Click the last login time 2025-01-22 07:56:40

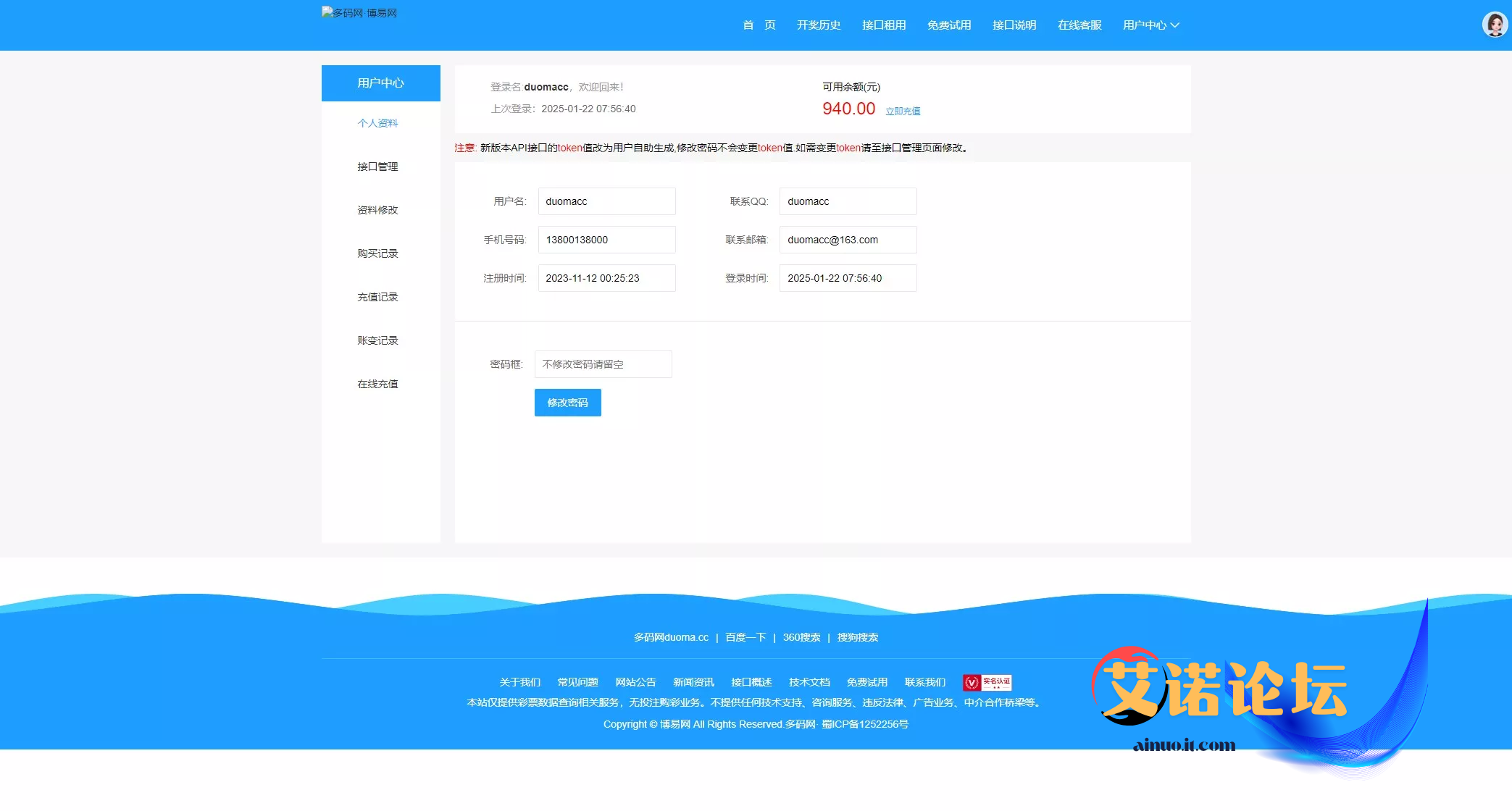[588, 109]
